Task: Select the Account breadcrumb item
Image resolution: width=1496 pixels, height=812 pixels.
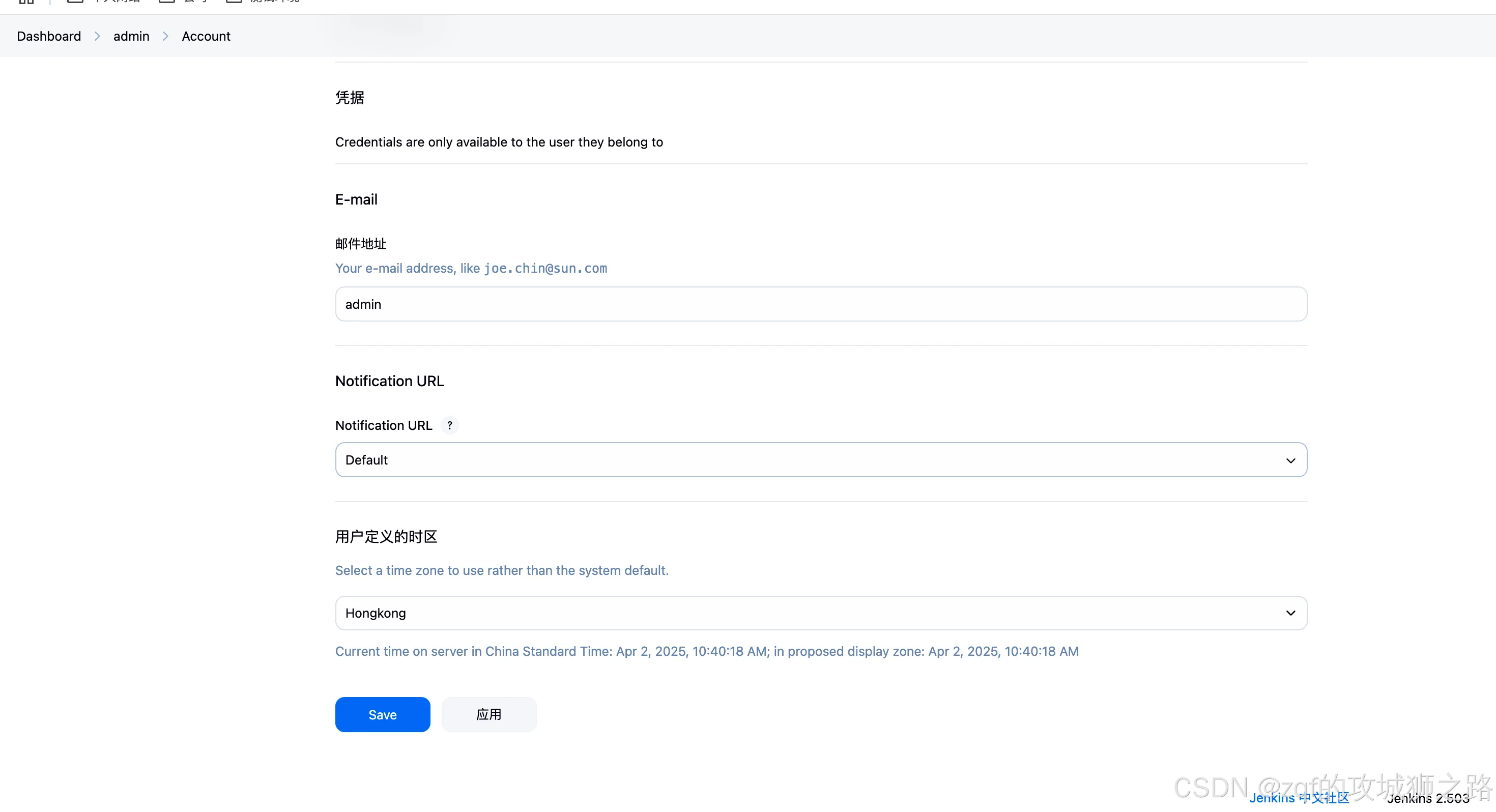Action: coord(206,36)
